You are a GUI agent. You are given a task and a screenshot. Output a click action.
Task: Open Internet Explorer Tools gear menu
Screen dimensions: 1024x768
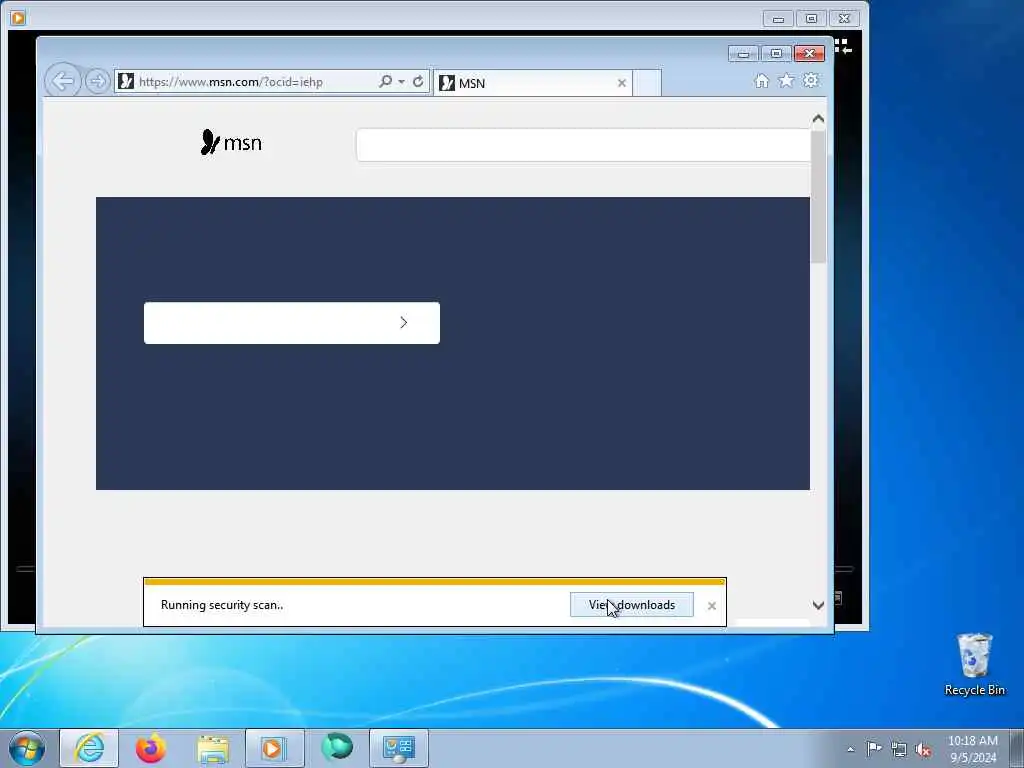(x=810, y=80)
